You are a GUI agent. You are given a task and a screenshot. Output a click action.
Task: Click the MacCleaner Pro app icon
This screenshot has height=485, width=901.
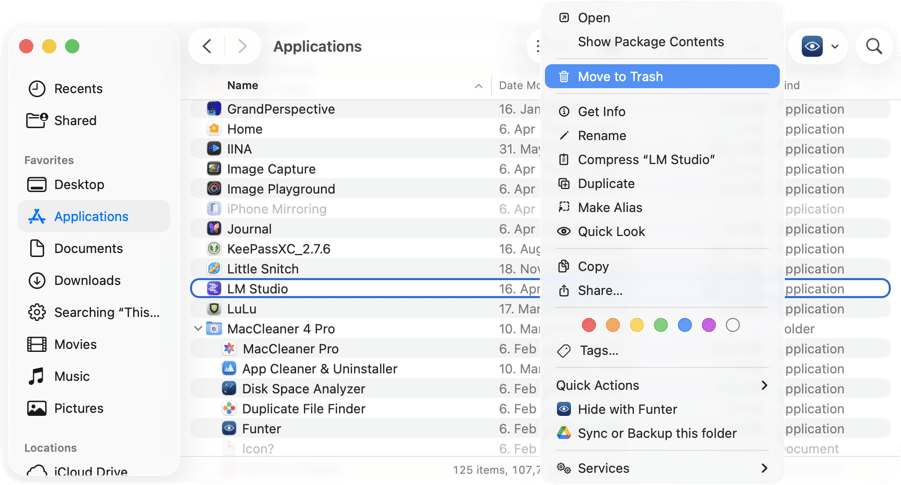pyautogui.click(x=229, y=348)
